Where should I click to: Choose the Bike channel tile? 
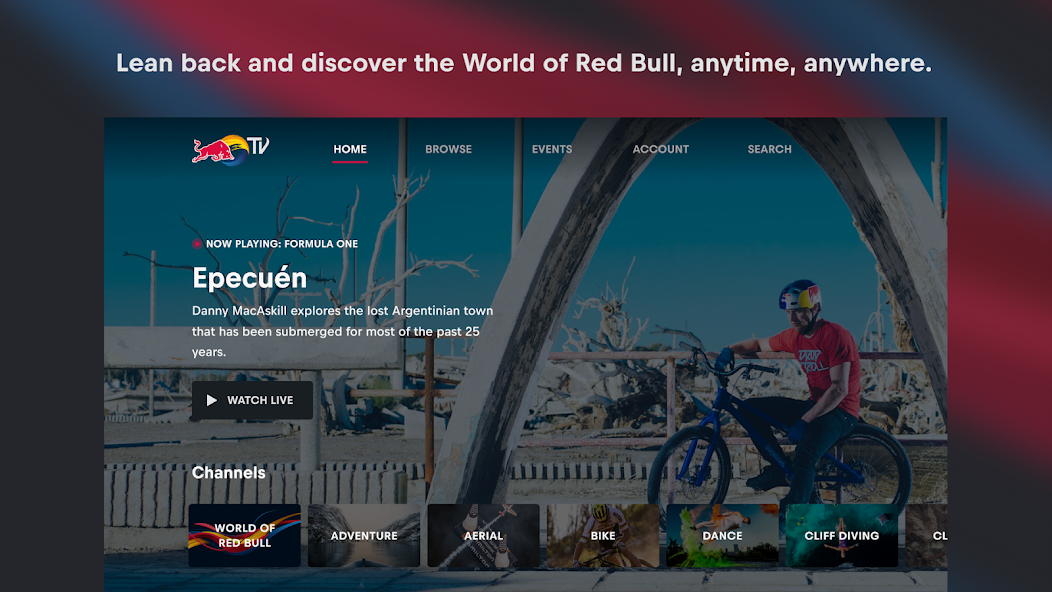point(602,536)
